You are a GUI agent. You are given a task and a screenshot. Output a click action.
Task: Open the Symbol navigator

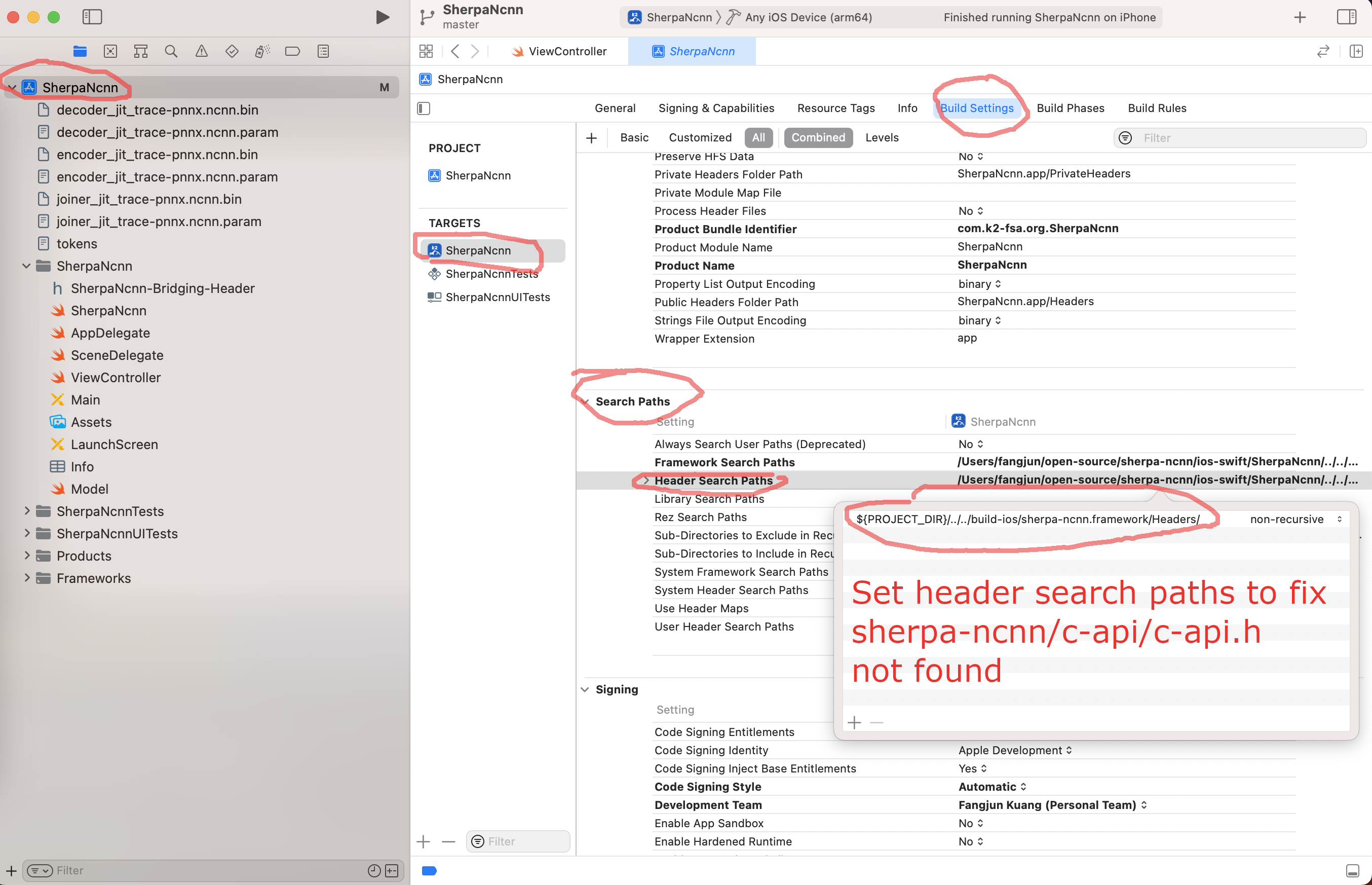coord(141,51)
